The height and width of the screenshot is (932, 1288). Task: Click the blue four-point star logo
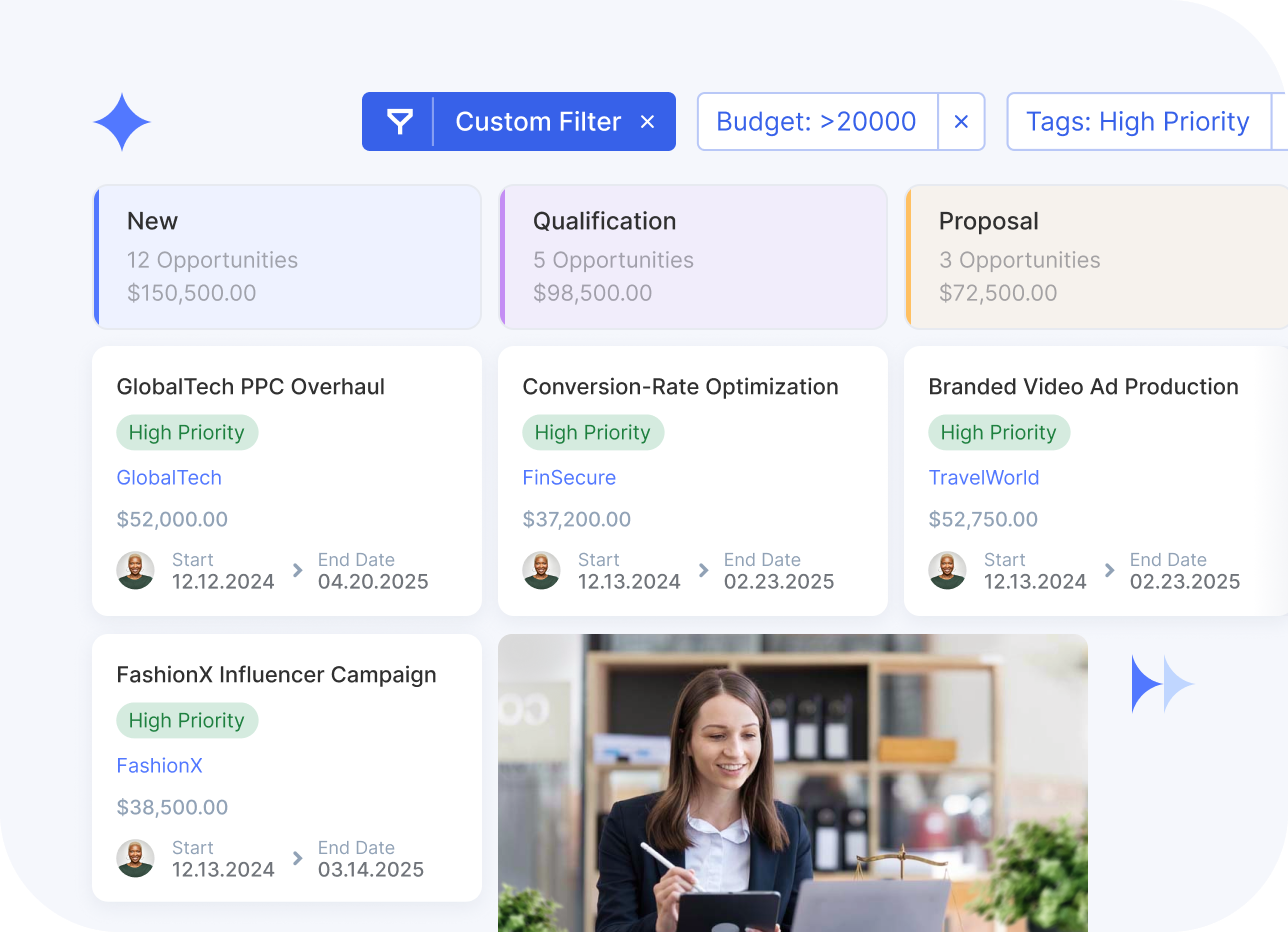(x=122, y=122)
